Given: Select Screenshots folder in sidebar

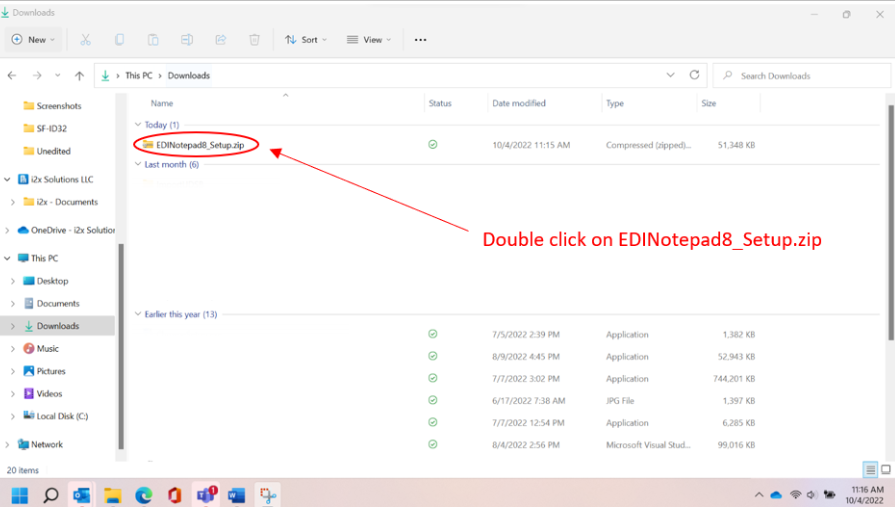Looking at the screenshot, I should pos(53,106).
